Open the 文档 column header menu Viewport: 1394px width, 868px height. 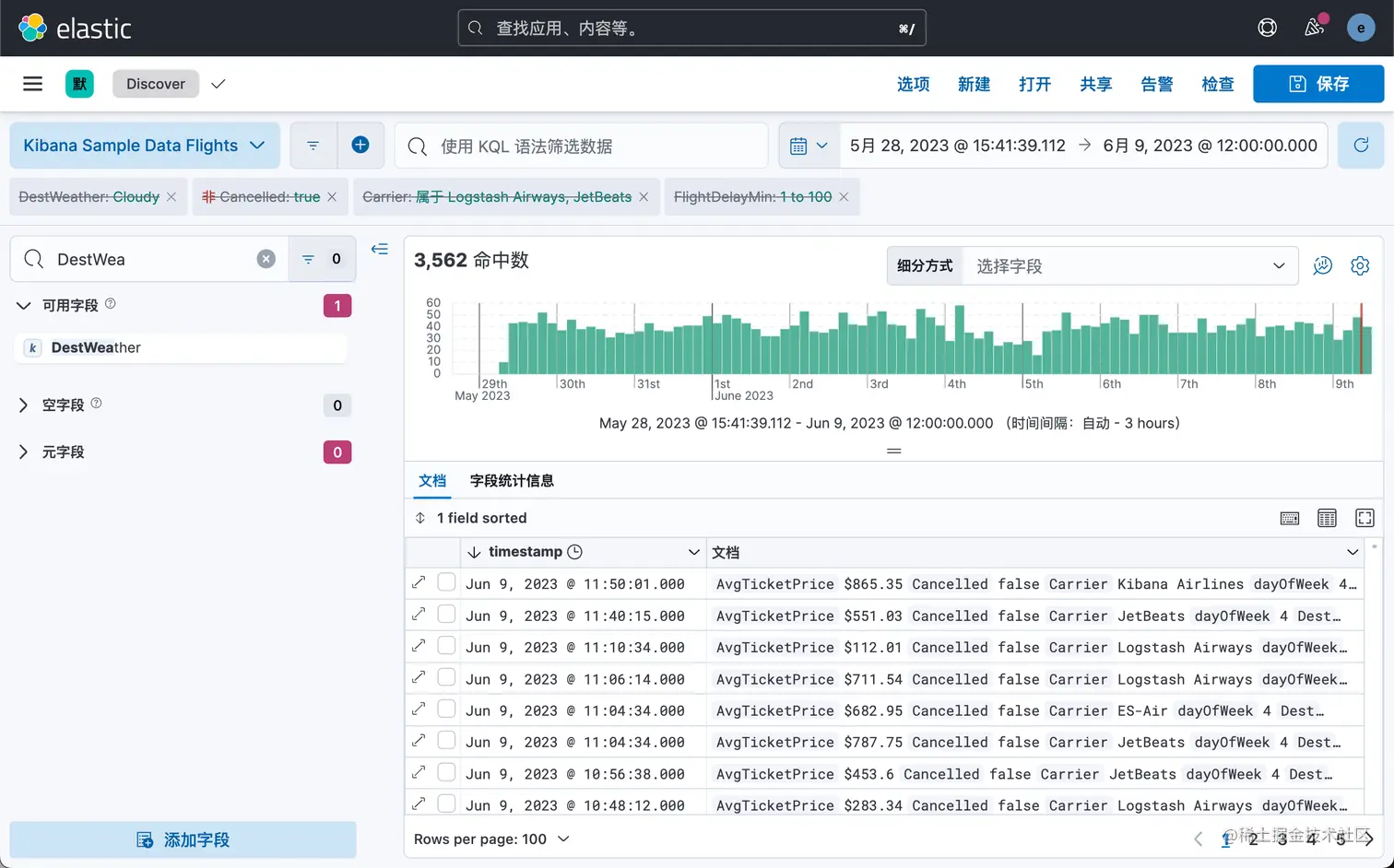(1353, 552)
